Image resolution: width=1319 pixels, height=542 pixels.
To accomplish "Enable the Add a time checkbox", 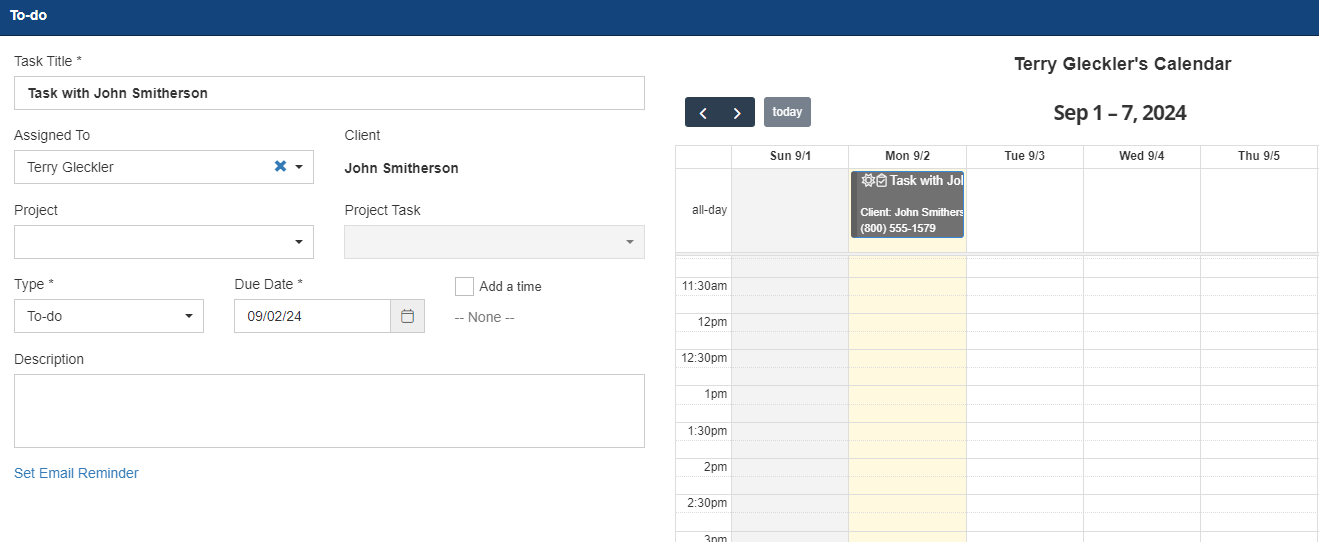I will (x=464, y=287).
